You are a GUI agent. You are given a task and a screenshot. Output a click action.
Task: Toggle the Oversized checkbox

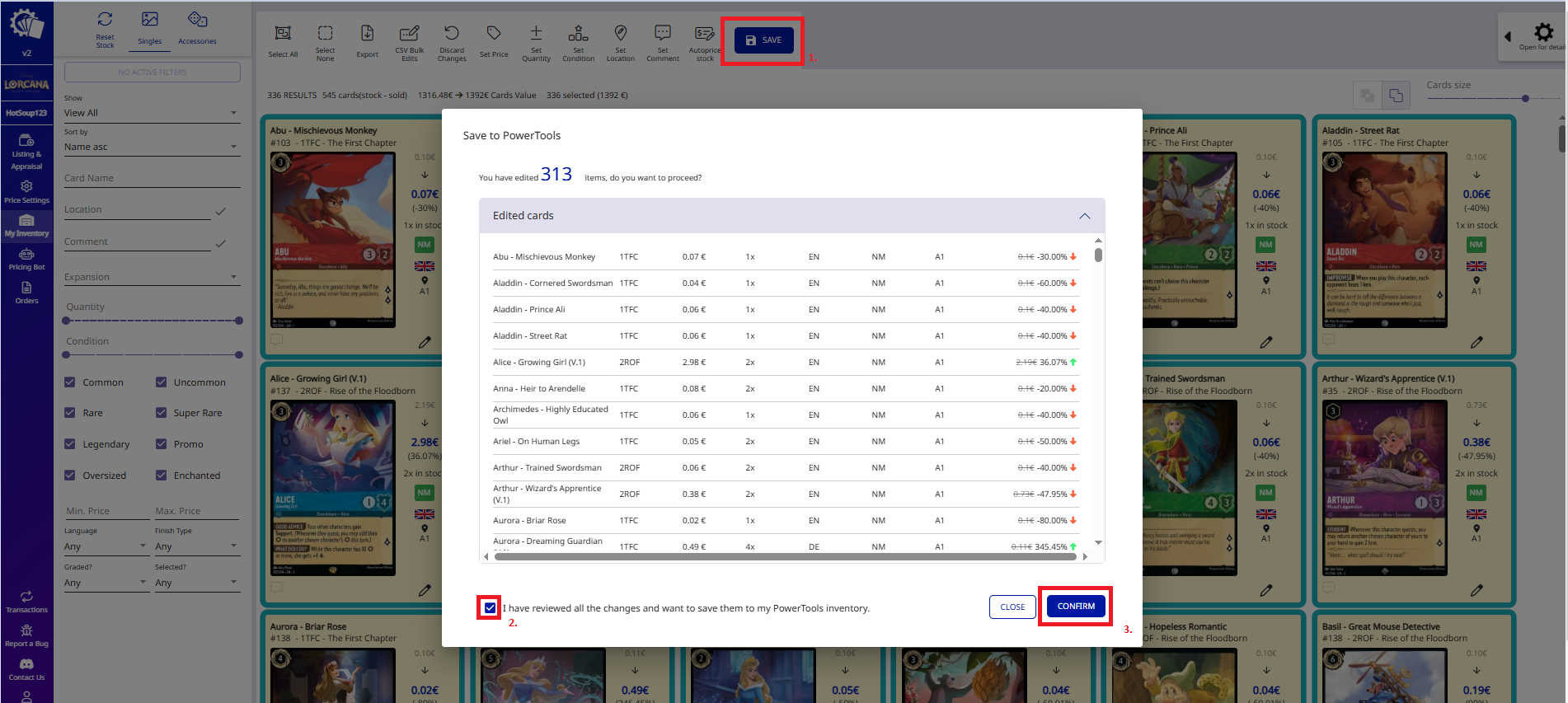coord(70,476)
